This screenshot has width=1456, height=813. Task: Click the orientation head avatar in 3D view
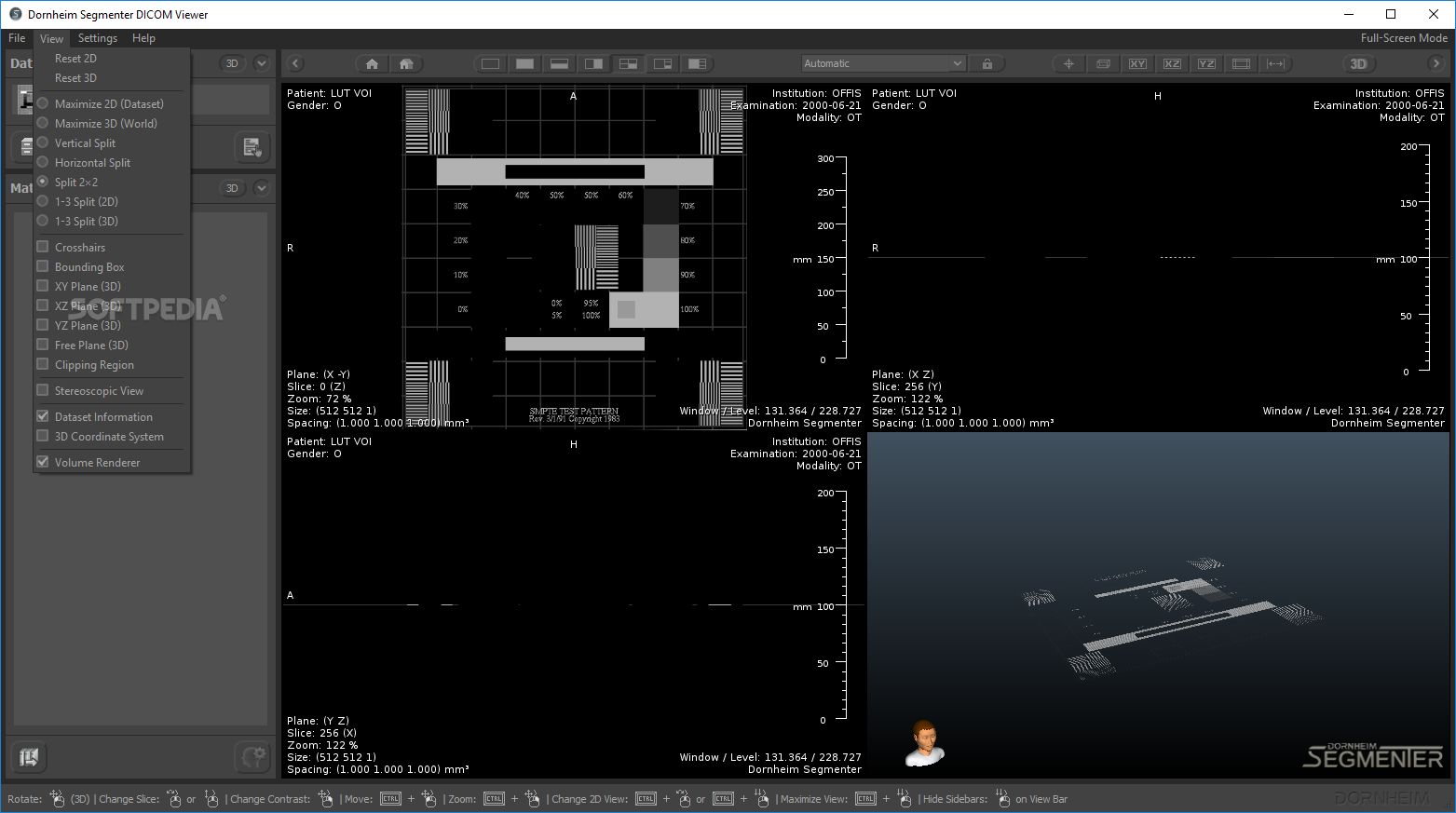click(x=924, y=743)
